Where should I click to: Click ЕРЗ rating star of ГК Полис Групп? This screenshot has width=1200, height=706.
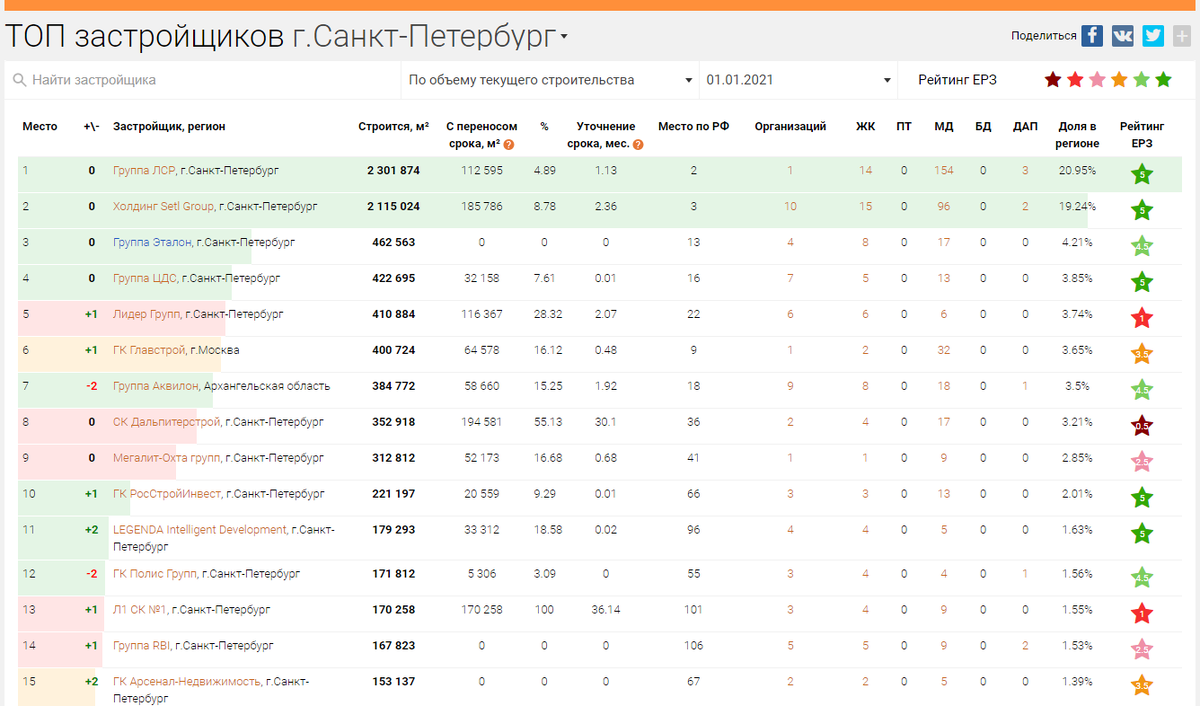tap(1142, 578)
